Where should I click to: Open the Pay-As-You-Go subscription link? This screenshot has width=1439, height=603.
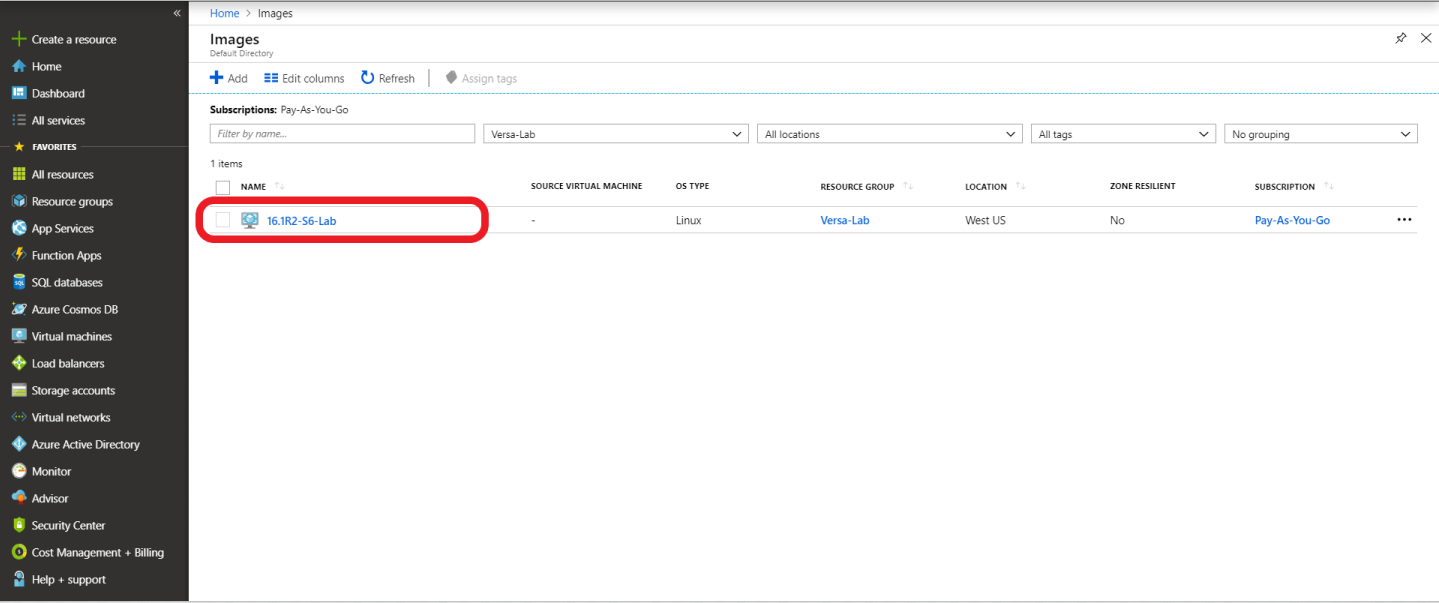point(1292,220)
